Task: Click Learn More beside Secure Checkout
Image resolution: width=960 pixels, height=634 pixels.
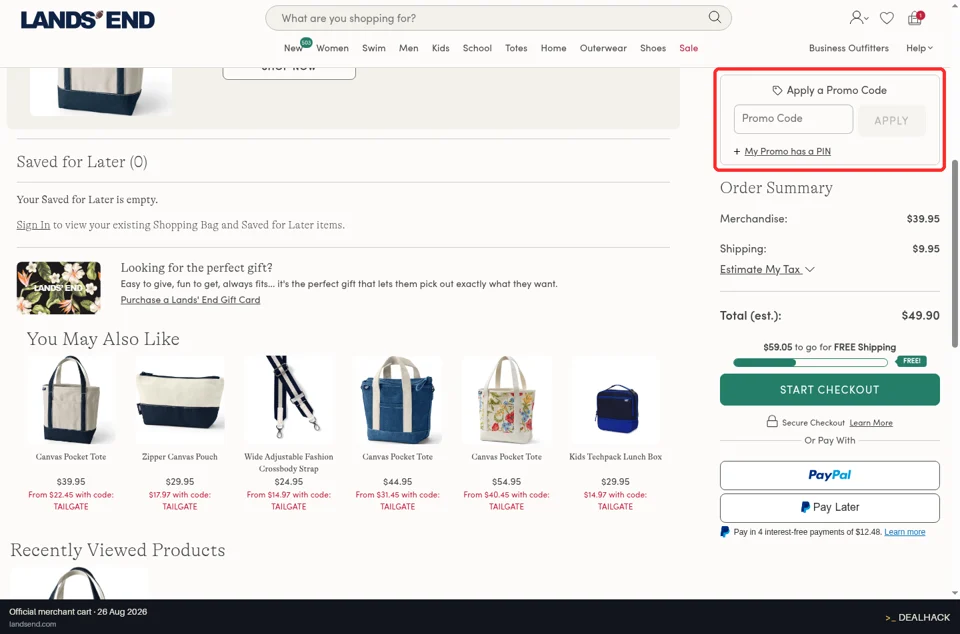Action: [x=871, y=423]
